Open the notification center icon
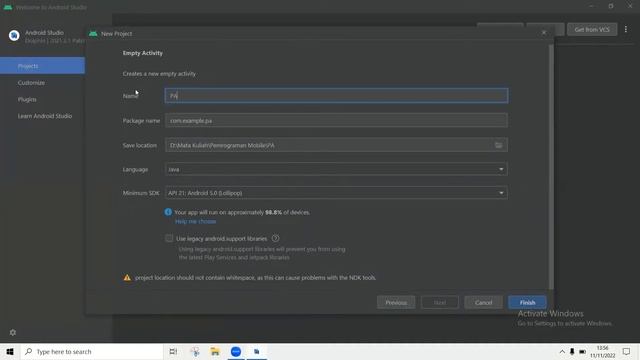The width and height of the screenshot is (640, 360). [627, 351]
